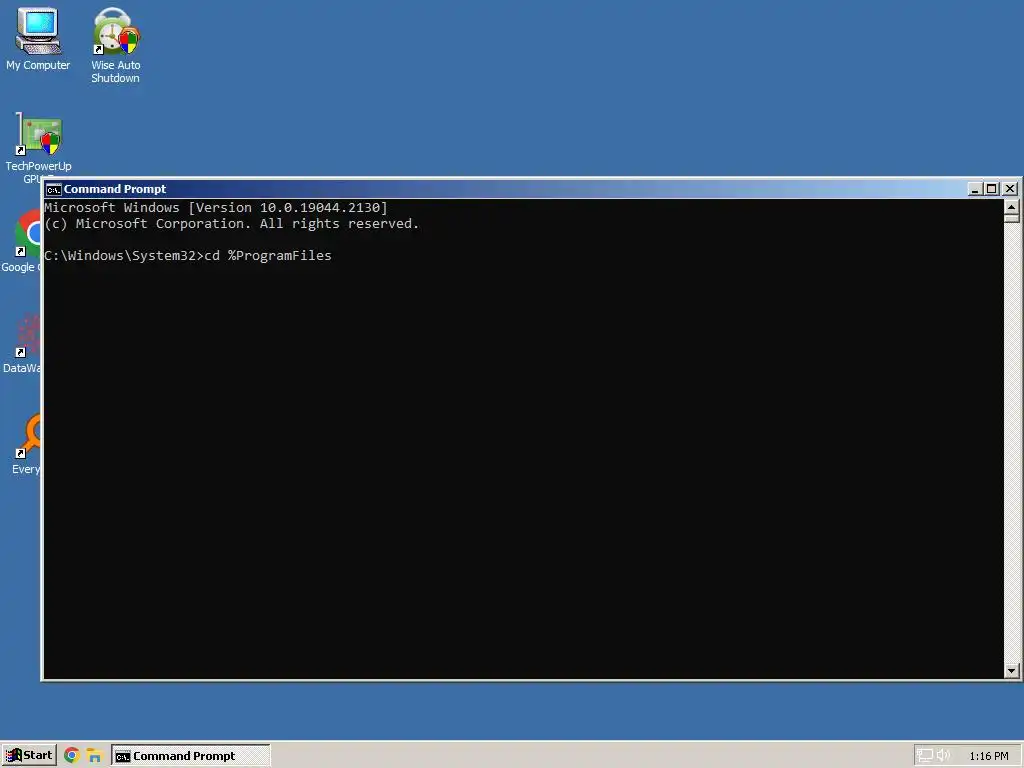The width and height of the screenshot is (1024, 768).
Task: Open TechPowerUp GPU-Z desktop shortcut
Action: 39,148
